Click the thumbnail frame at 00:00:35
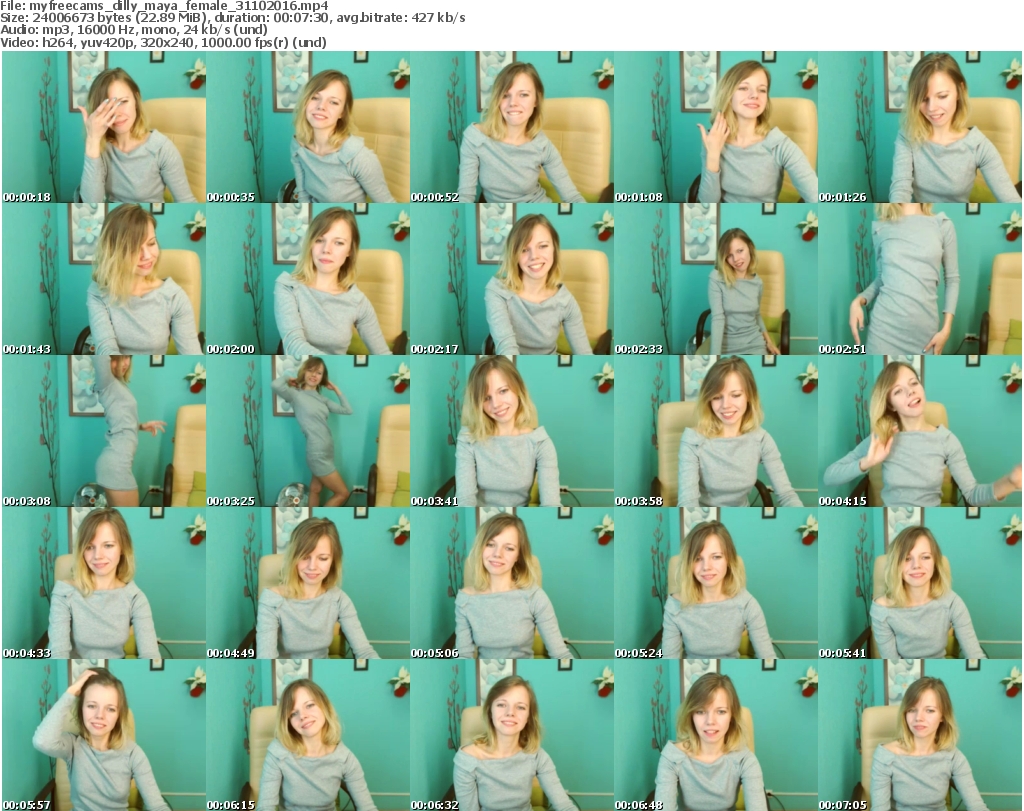The height and width of the screenshot is (811, 1024). [308, 127]
